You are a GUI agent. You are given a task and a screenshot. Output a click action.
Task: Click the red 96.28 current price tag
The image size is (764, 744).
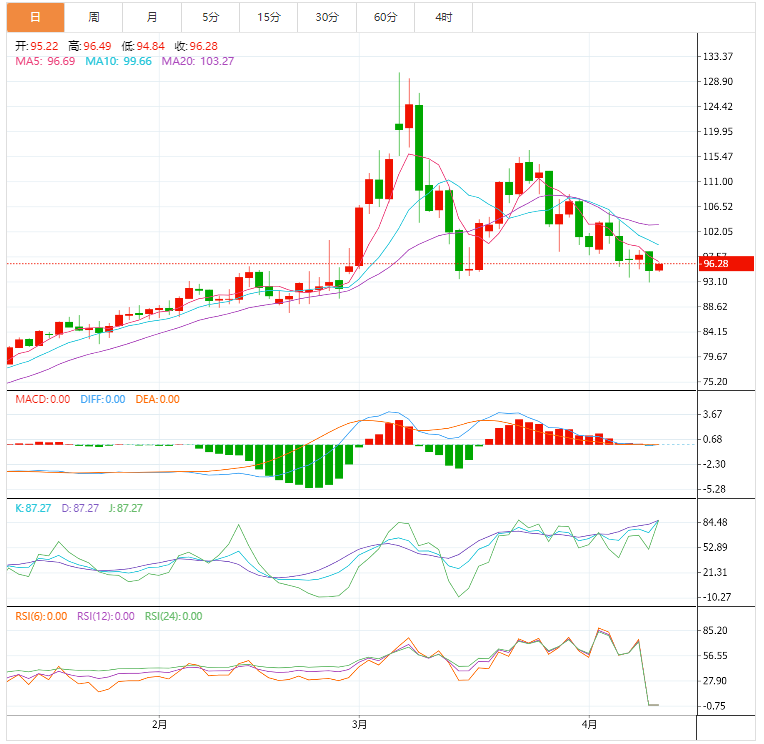pos(714,264)
